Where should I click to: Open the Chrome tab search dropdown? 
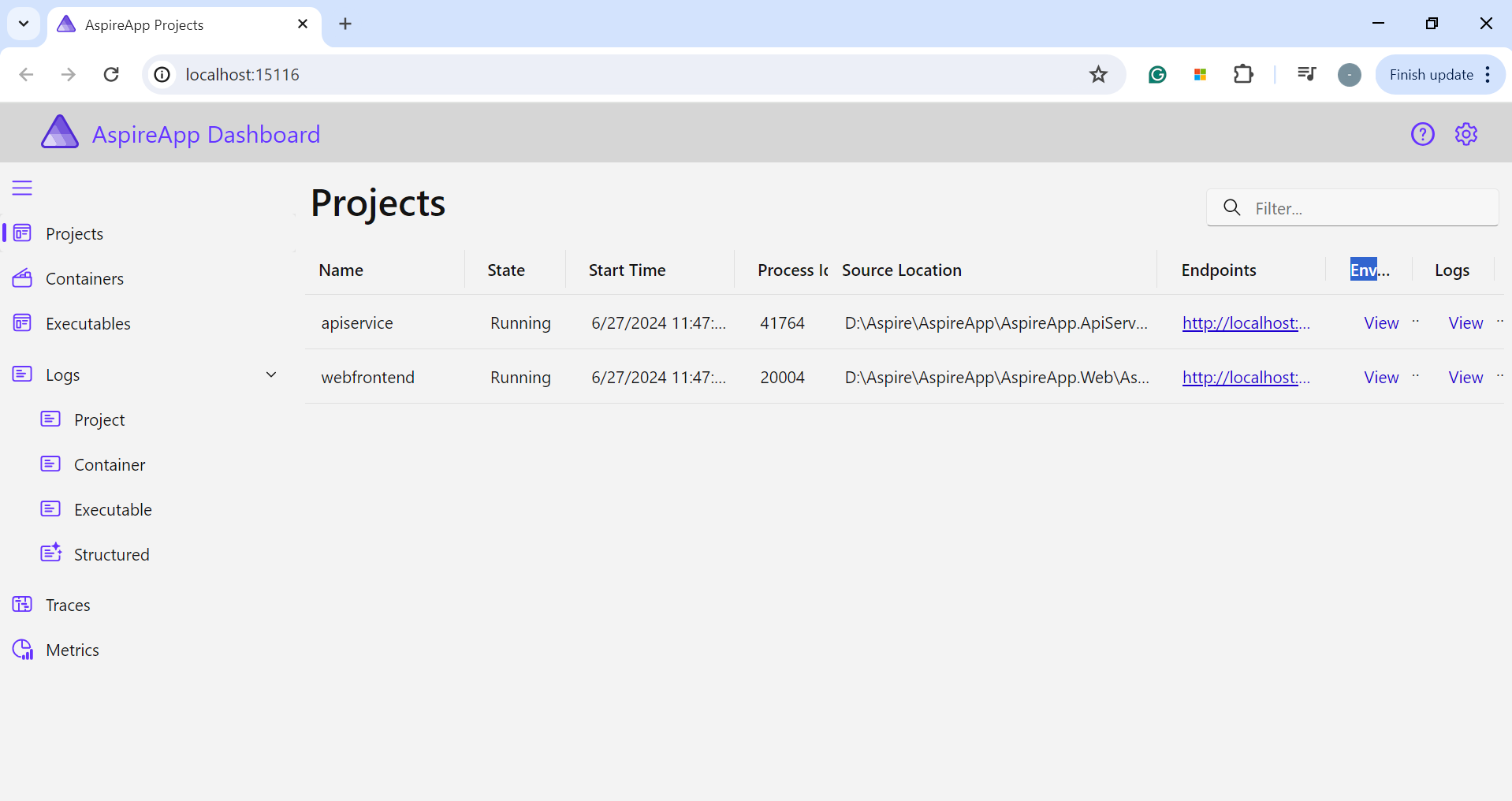(24, 24)
